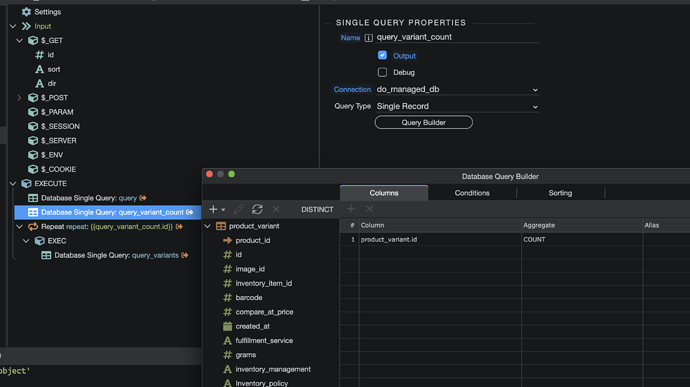Toggle the DISTINCT option

point(317,210)
